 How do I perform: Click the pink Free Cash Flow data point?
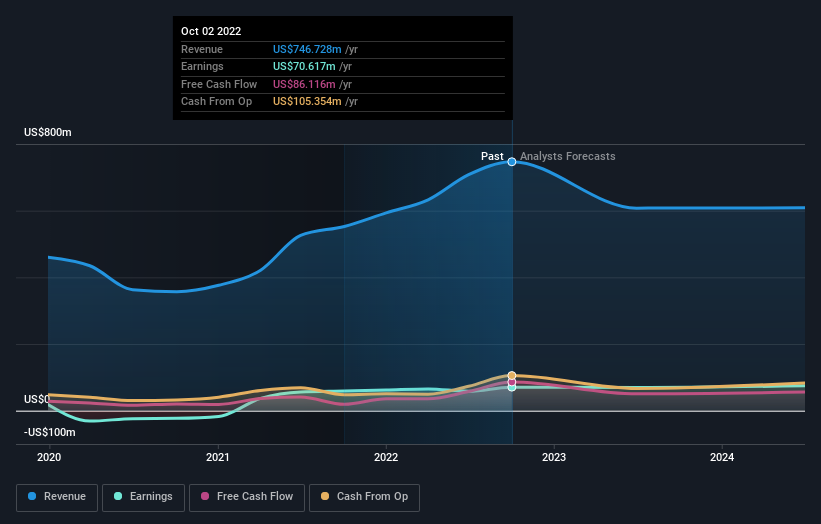pos(512,382)
